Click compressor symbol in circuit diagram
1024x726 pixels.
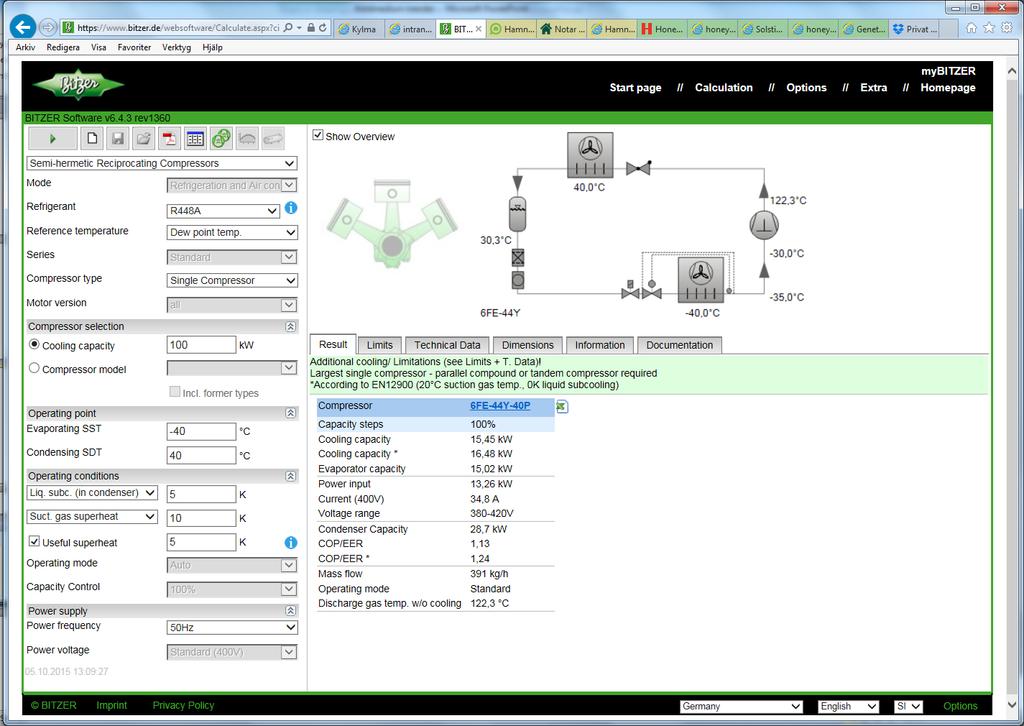(763, 225)
